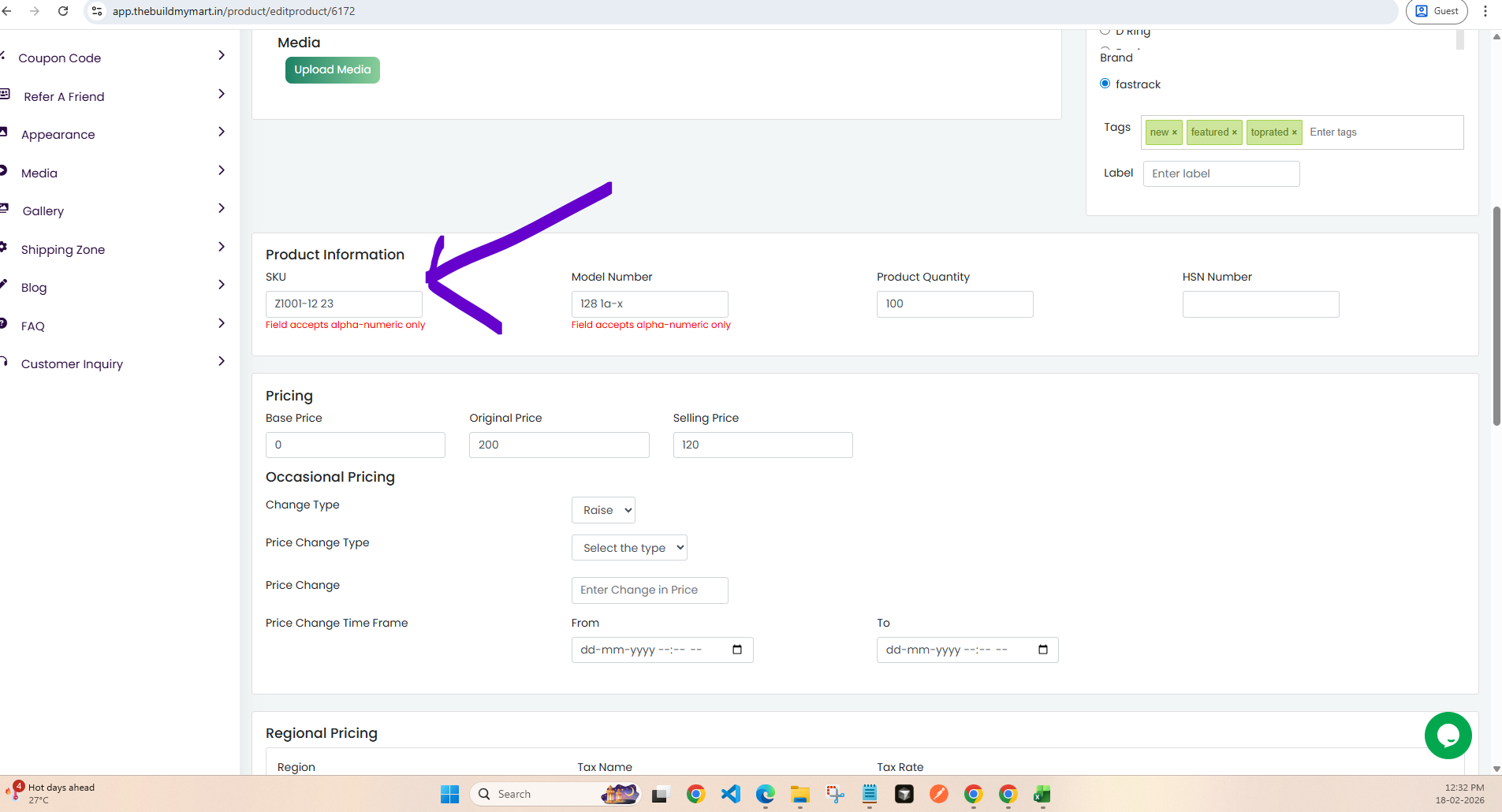Open Coupon Code in sidebar
1502x812 pixels.
tap(60, 58)
